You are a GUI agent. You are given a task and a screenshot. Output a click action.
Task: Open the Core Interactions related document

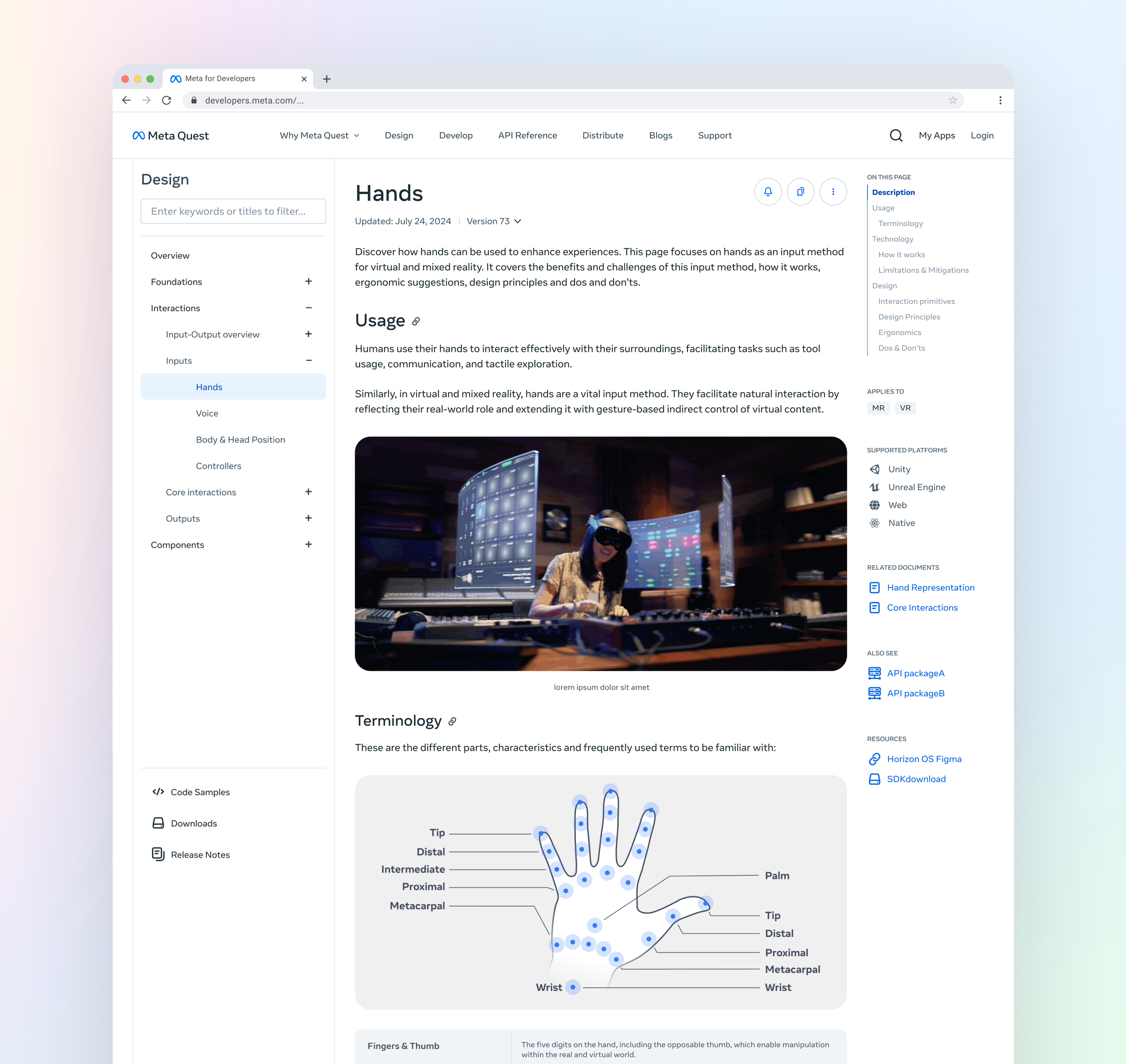[x=922, y=607]
